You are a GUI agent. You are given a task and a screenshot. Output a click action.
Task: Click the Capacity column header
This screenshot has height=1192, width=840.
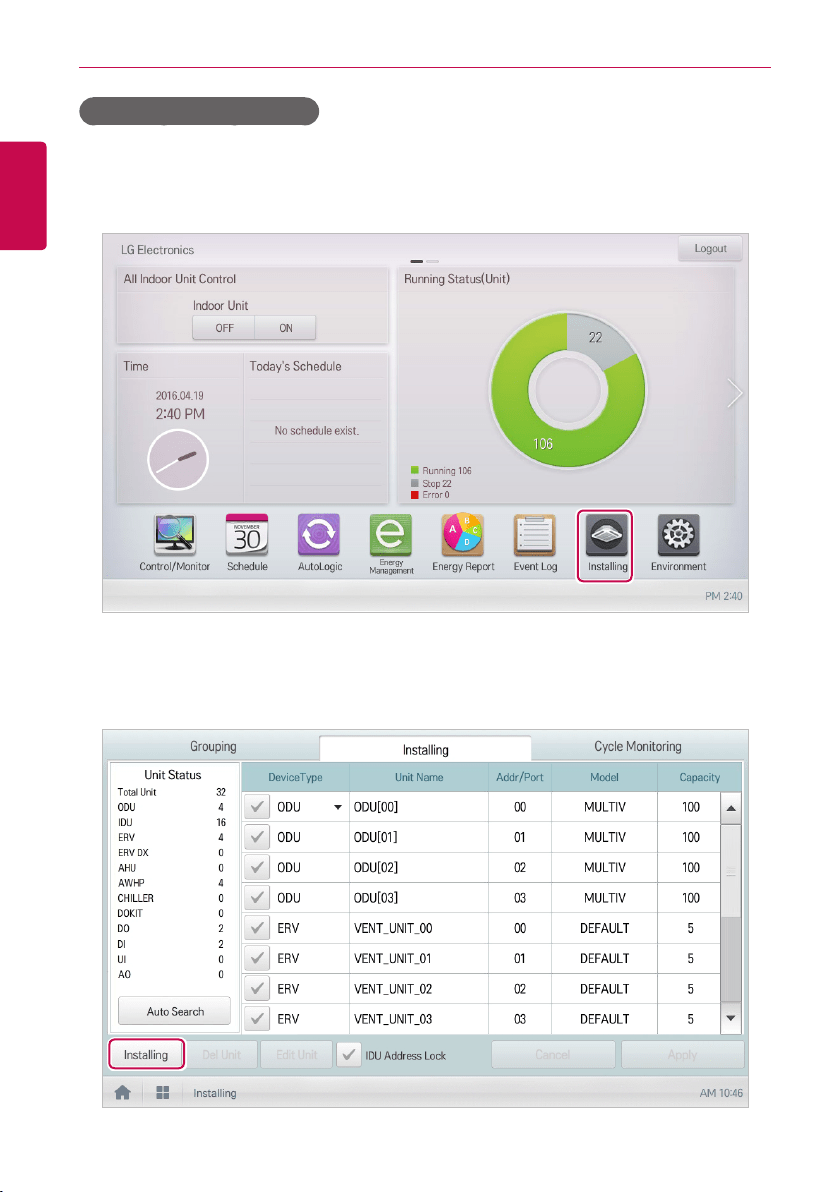[x=699, y=777]
